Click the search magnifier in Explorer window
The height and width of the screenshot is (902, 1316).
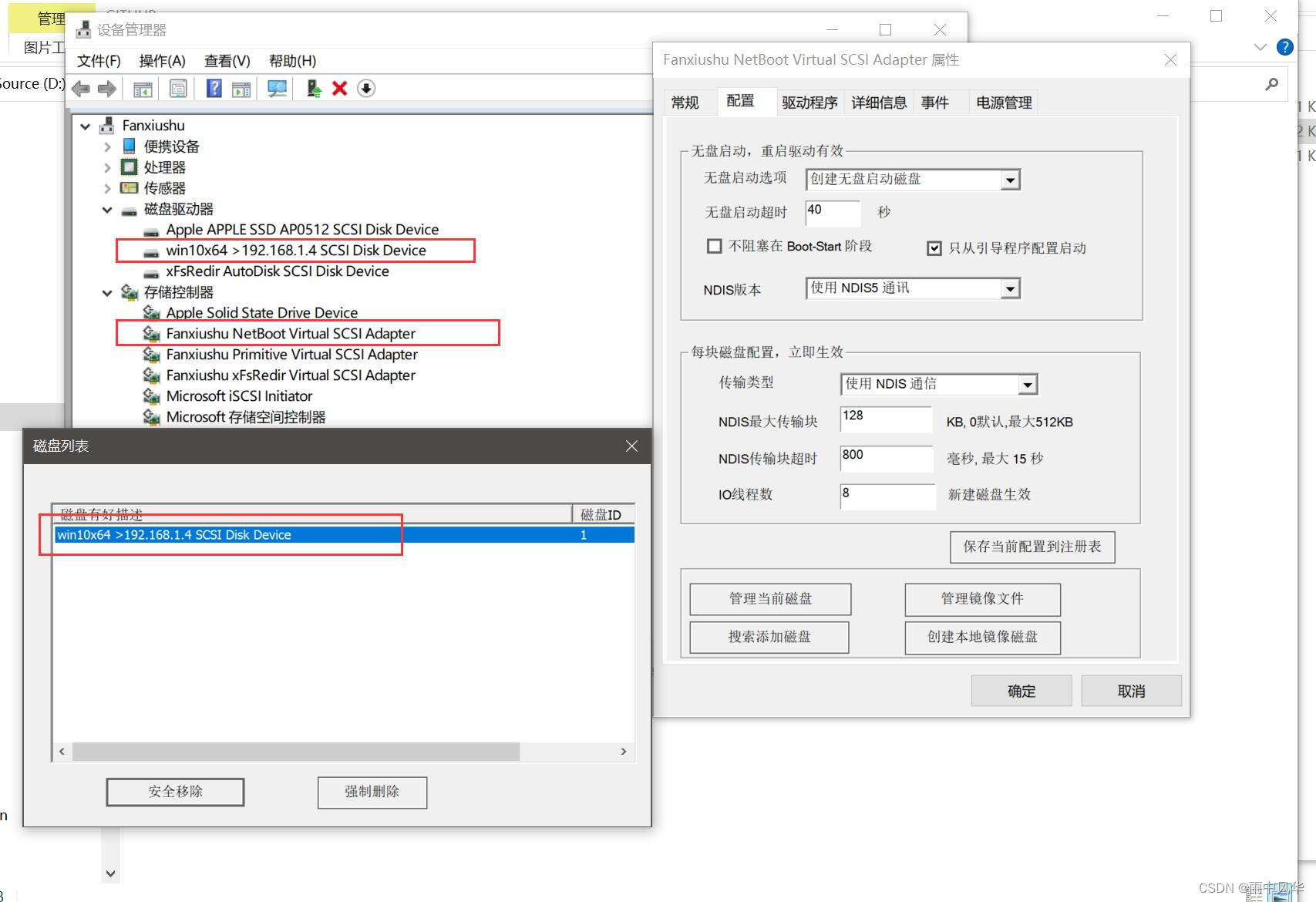(x=1271, y=83)
